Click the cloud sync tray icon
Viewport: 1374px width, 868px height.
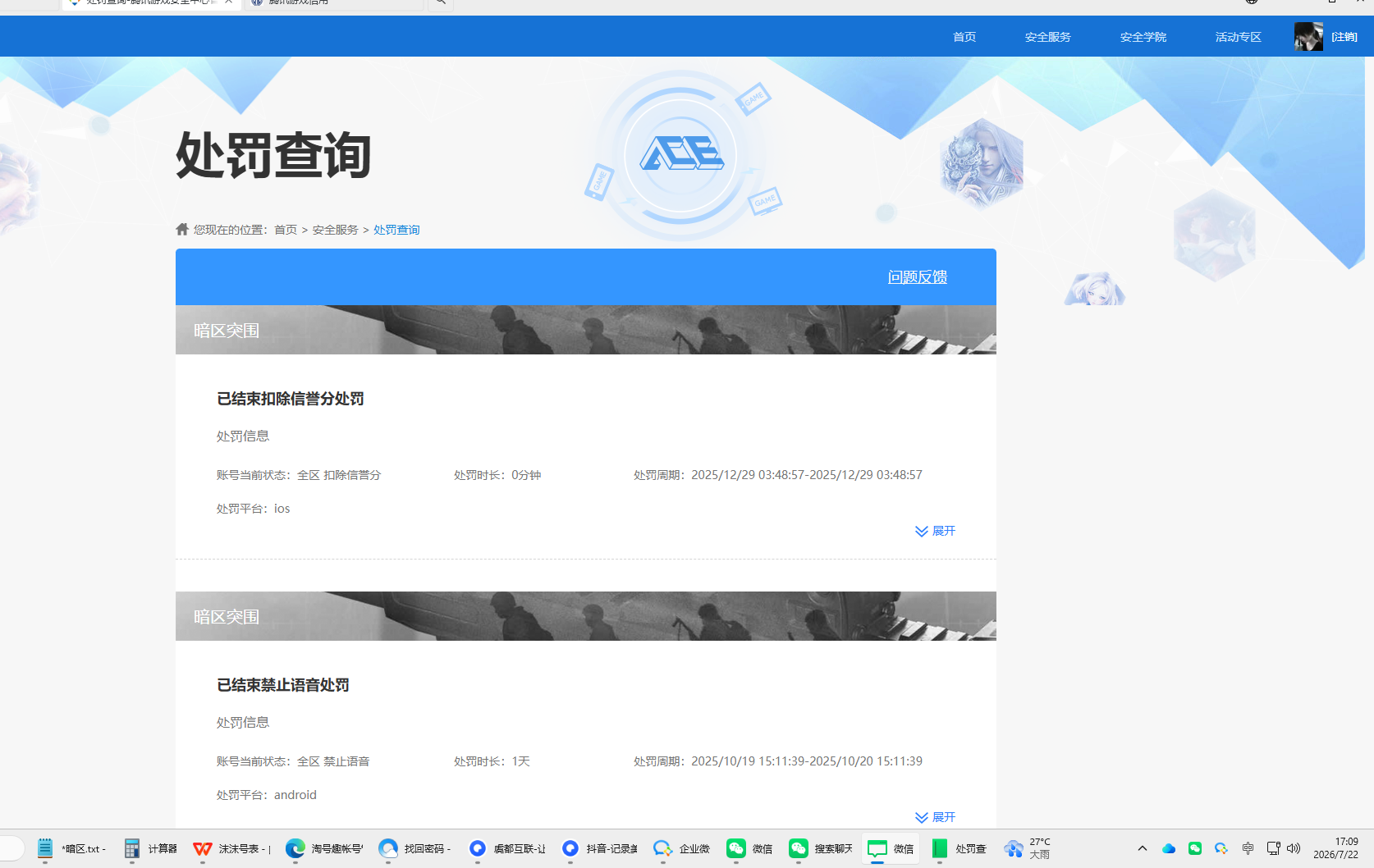coord(1169,848)
